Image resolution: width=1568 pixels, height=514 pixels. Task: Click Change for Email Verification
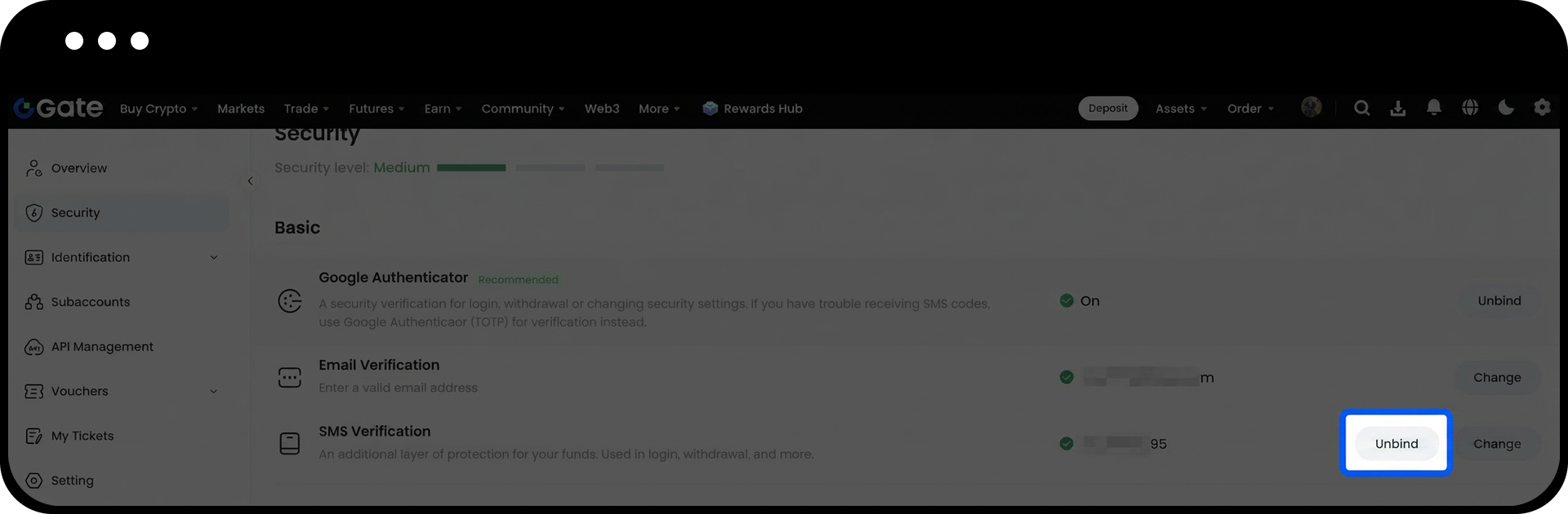click(1496, 378)
